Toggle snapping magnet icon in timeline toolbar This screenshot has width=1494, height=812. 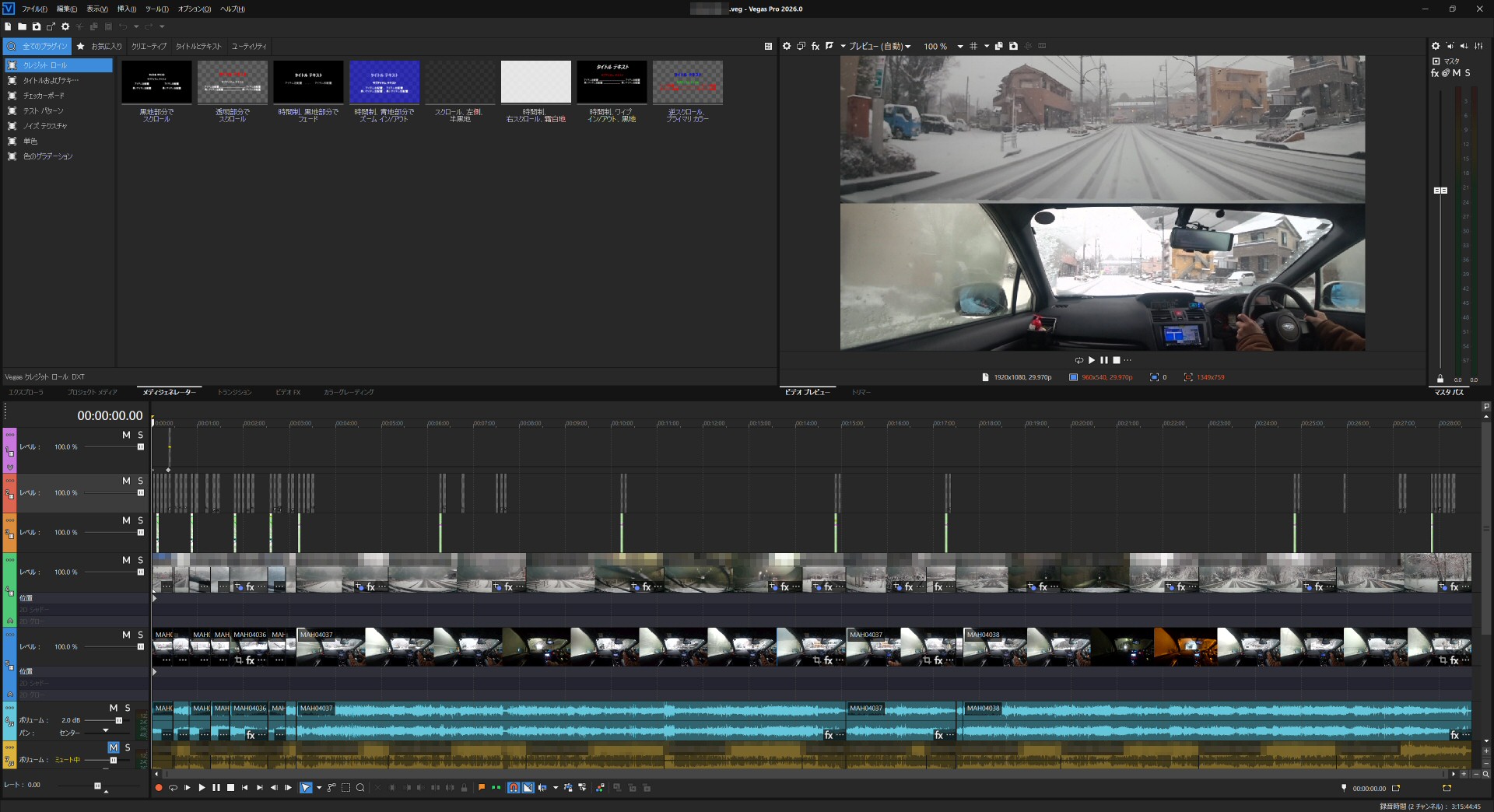tap(514, 788)
